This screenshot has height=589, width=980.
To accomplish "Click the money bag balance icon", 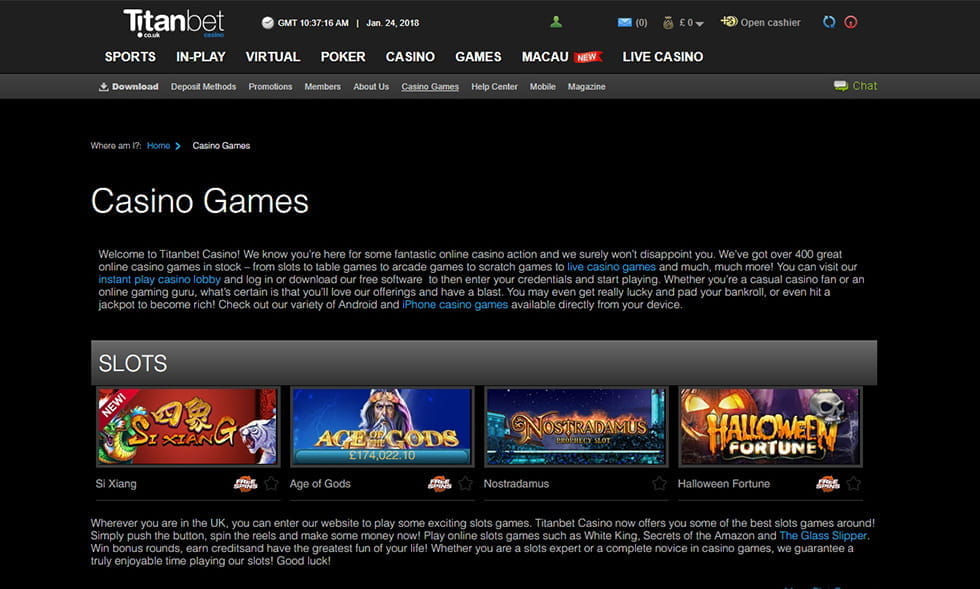I will 668,23.
